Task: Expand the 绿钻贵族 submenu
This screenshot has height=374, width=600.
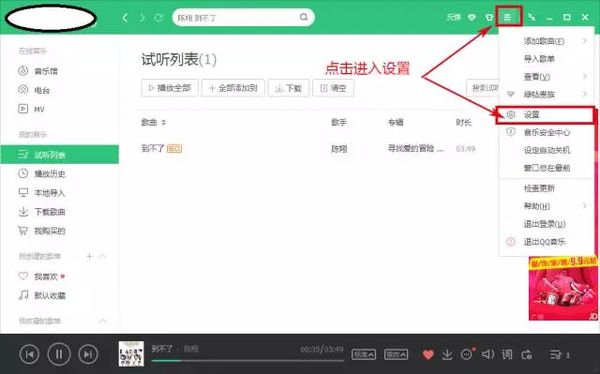Action: (585, 94)
